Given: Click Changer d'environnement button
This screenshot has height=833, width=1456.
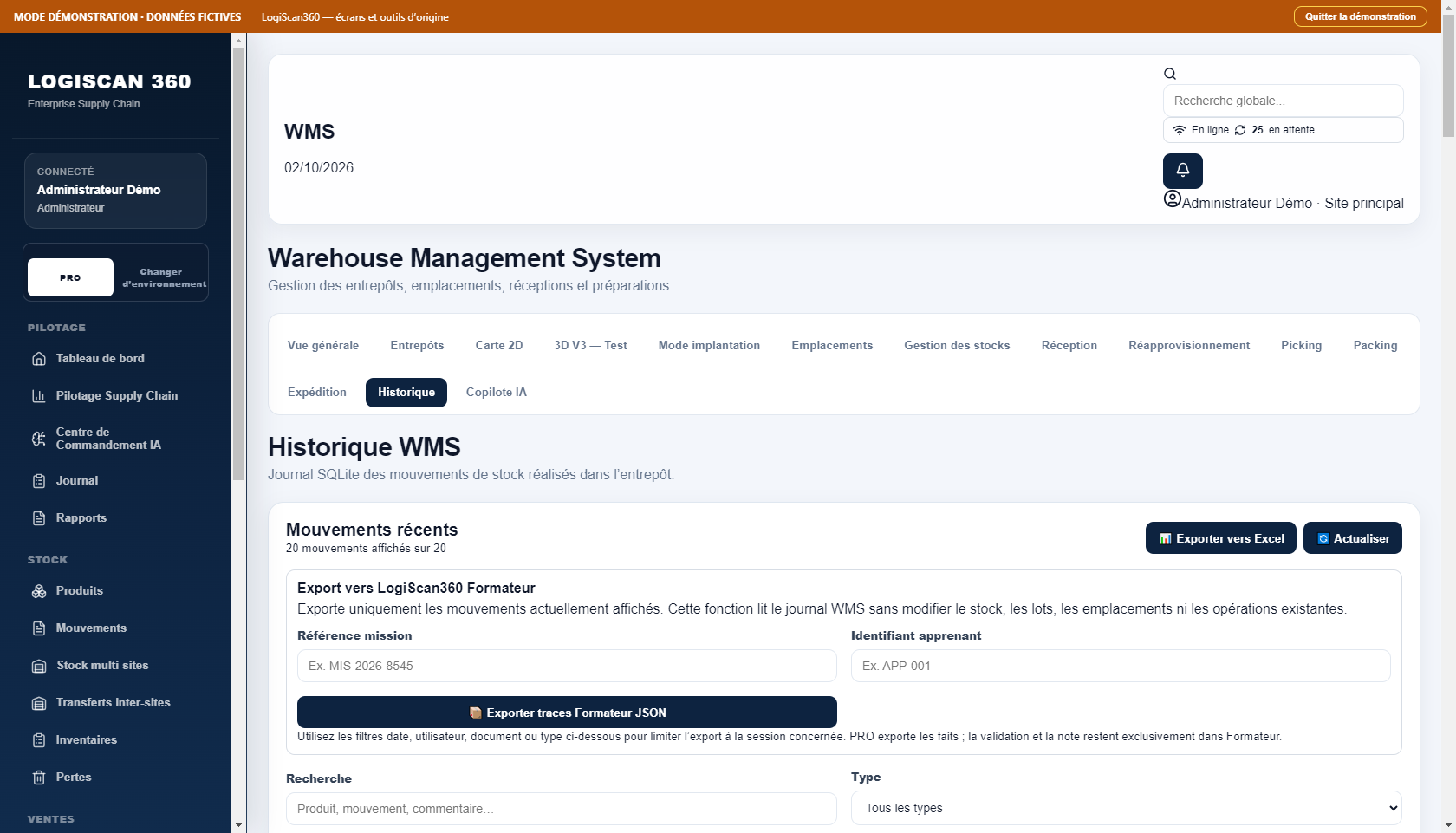Looking at the screenshot, I should [164, 277].
